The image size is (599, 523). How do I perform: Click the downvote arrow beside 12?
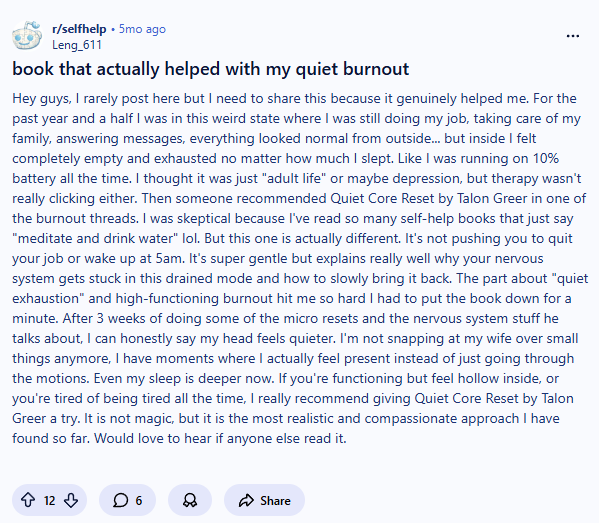pyautogui.click(x=71, y=500)
